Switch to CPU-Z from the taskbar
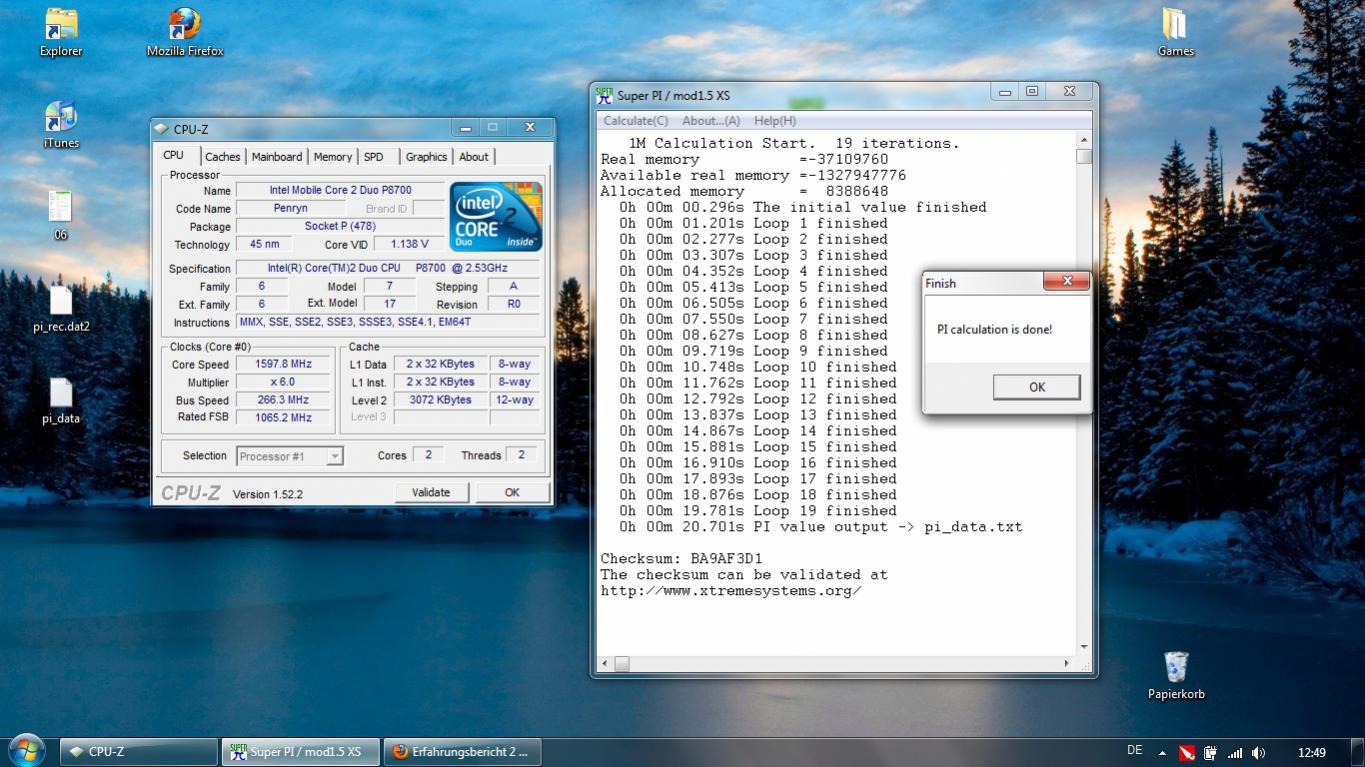 pyautogui.click(x=139, y=752)
